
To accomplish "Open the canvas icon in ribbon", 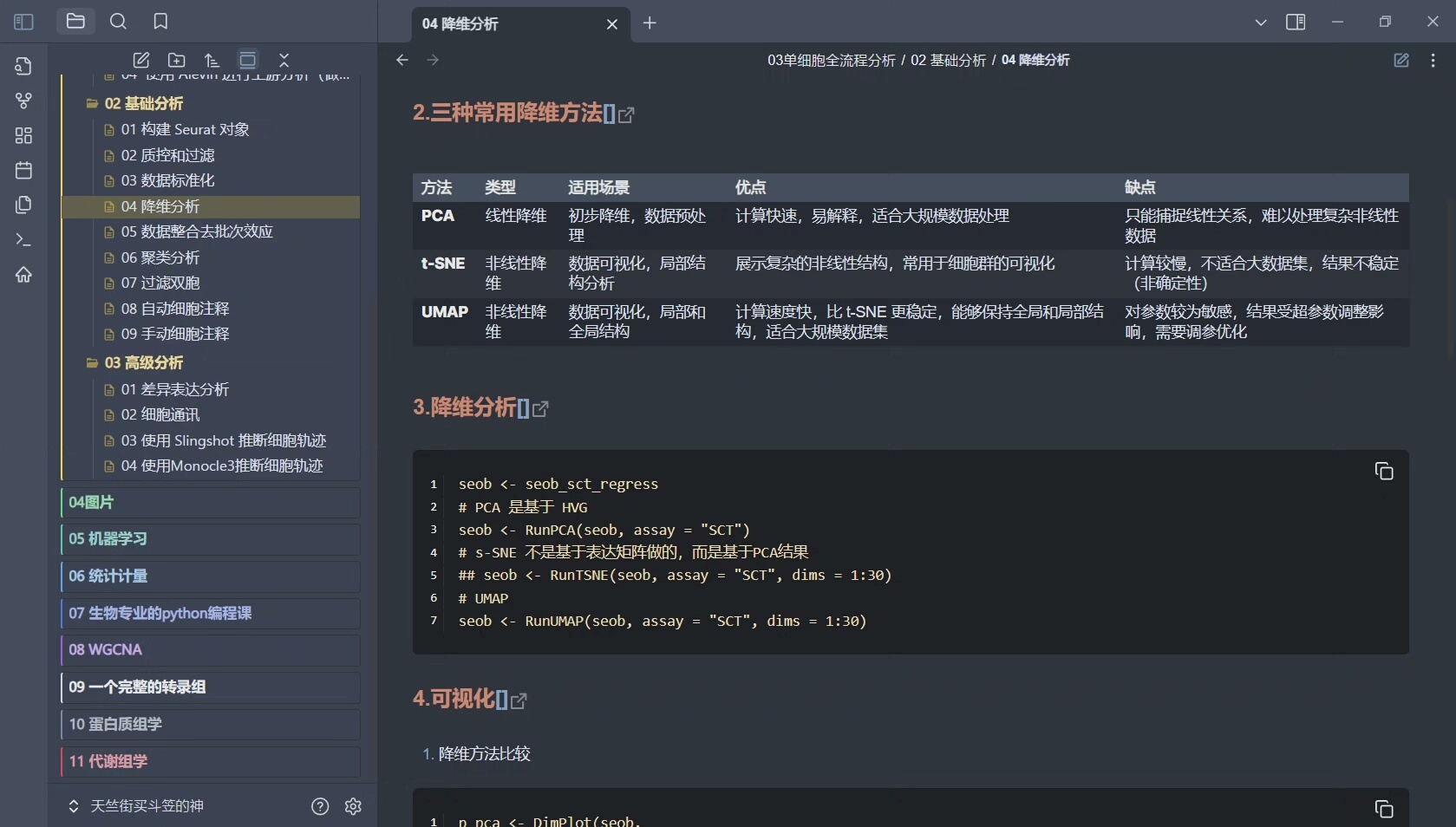I will (23, 135).
